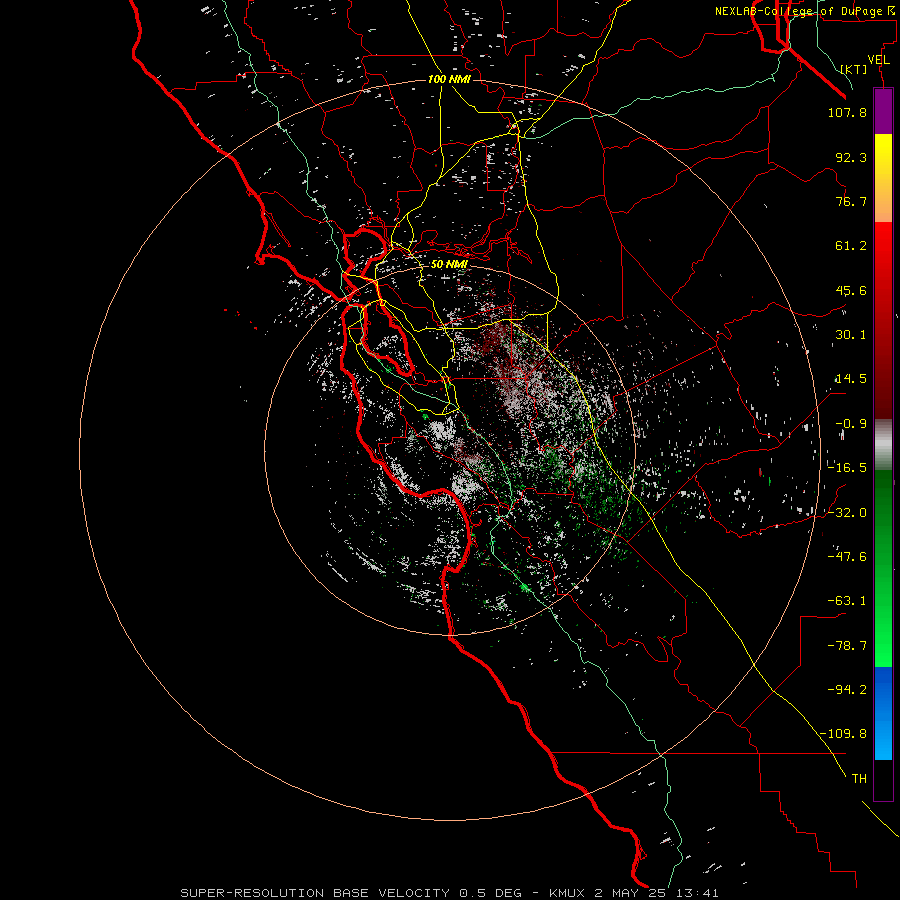The width and height of the screenshot is (900, 900).
Task: Click the red segment of velocity scale
Action: pos(883,320)
